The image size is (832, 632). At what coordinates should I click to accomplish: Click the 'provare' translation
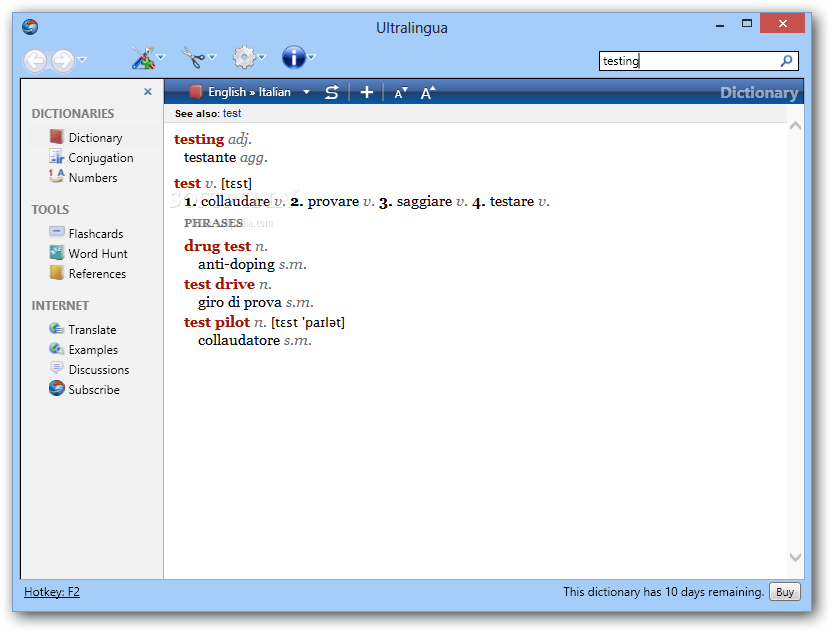click(333, 202)
